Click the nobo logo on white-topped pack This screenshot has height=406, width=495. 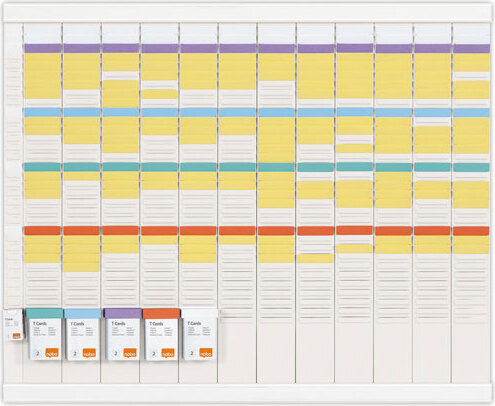pos(206,353)
